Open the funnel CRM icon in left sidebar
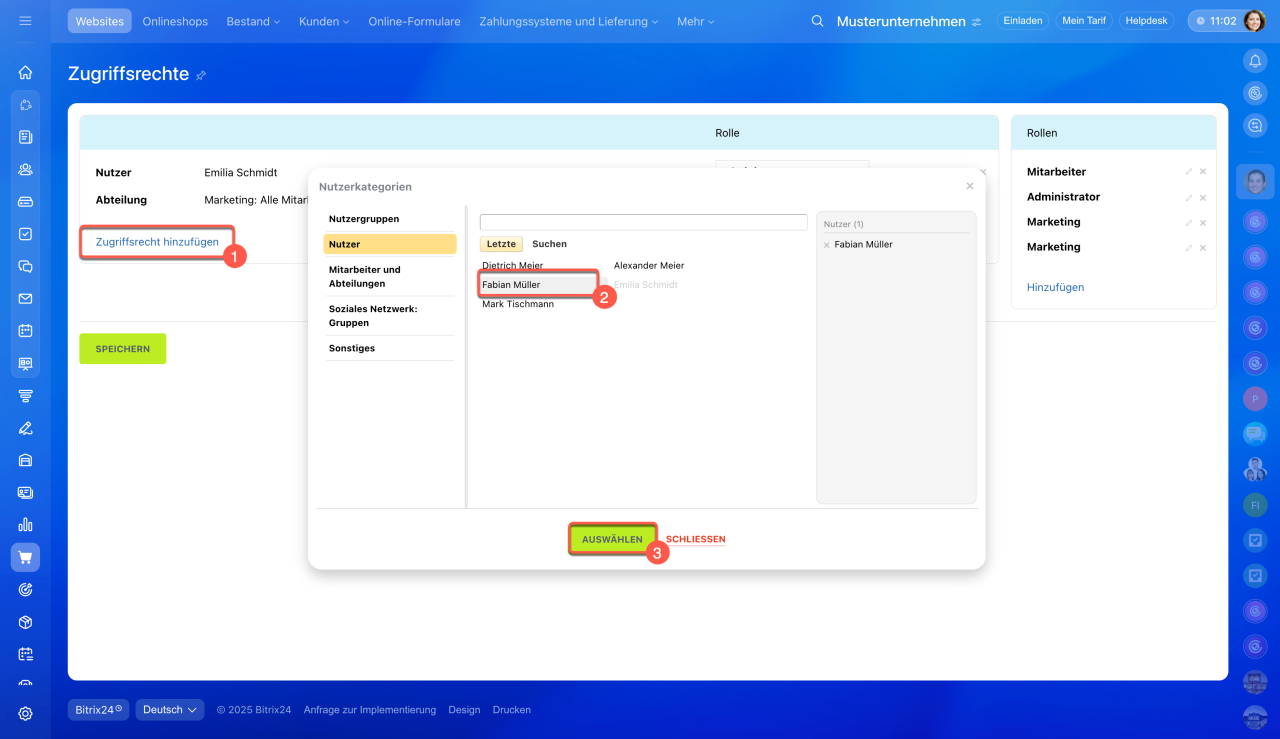This screenshot has height=739, width=1280. (x=25, y=395)
